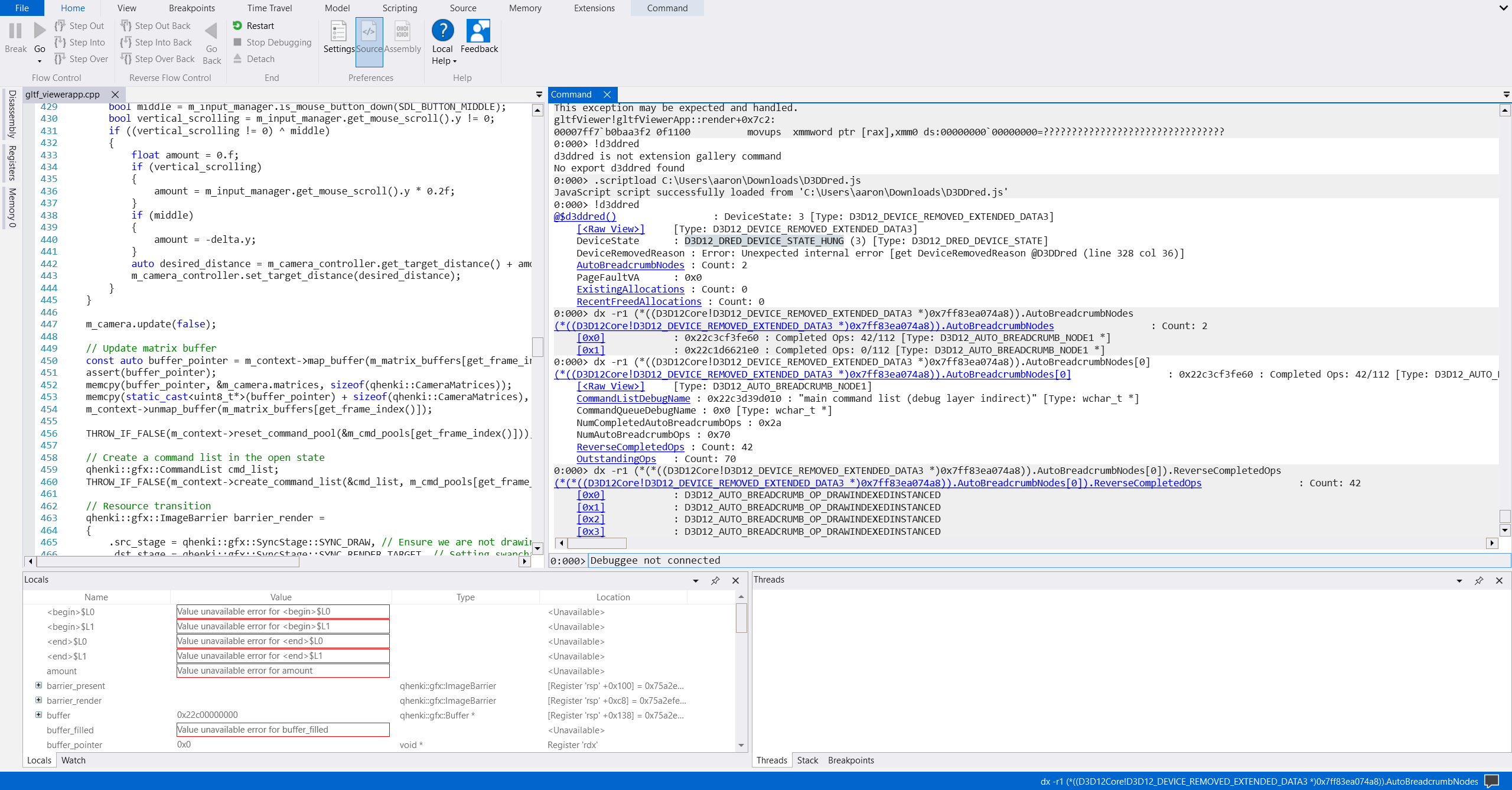The width and height of the screenshot is (1512, 790).
Task: Switch to the Stack tab
Action: (x=807, y=760)
